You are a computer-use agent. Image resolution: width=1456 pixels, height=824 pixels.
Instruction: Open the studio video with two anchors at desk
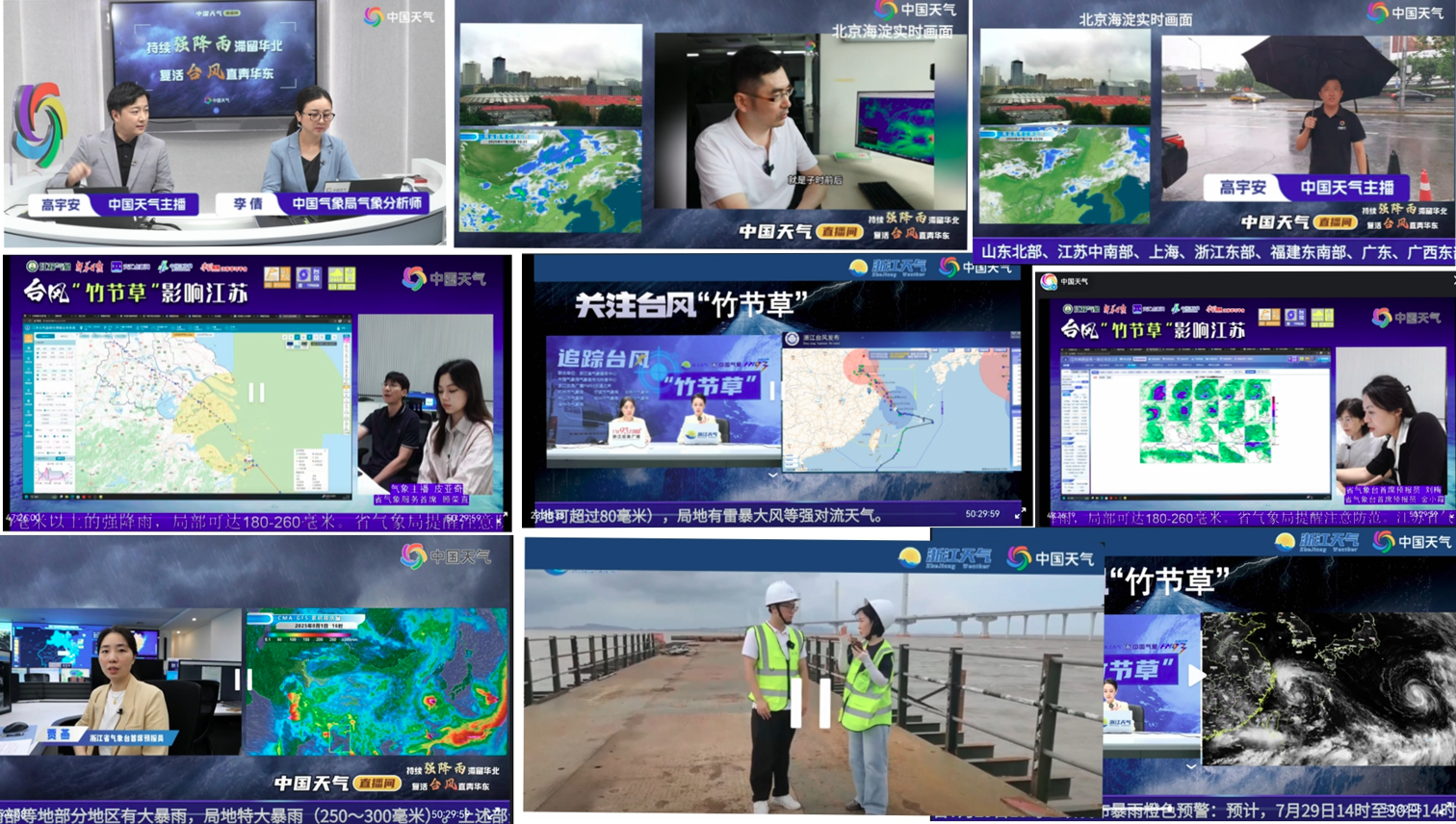coord(226,123)
